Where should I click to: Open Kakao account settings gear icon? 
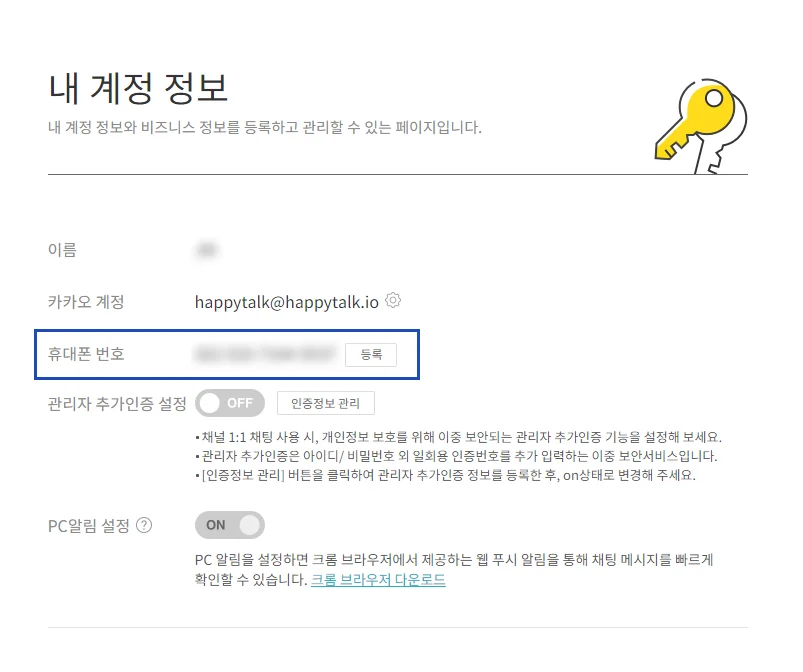(x=393, y=300)
